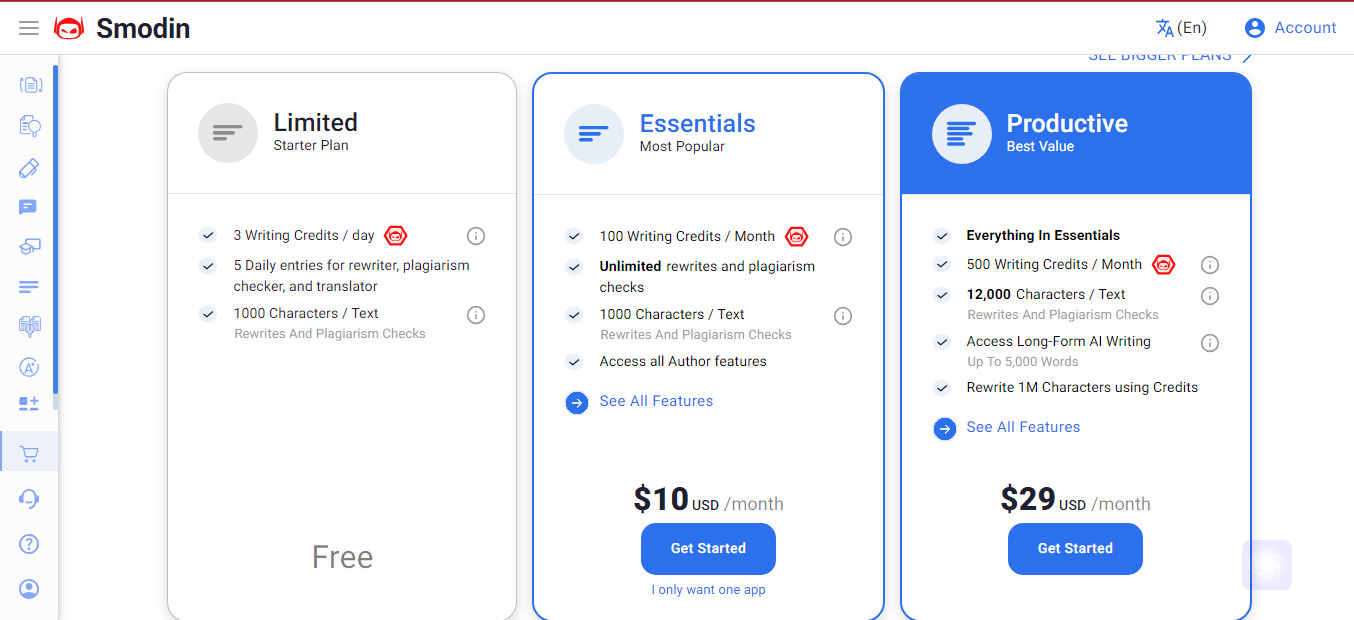Viewport: 1354px width, 620px height.
Task: Open the Account menu
Action: (1290, 28)
